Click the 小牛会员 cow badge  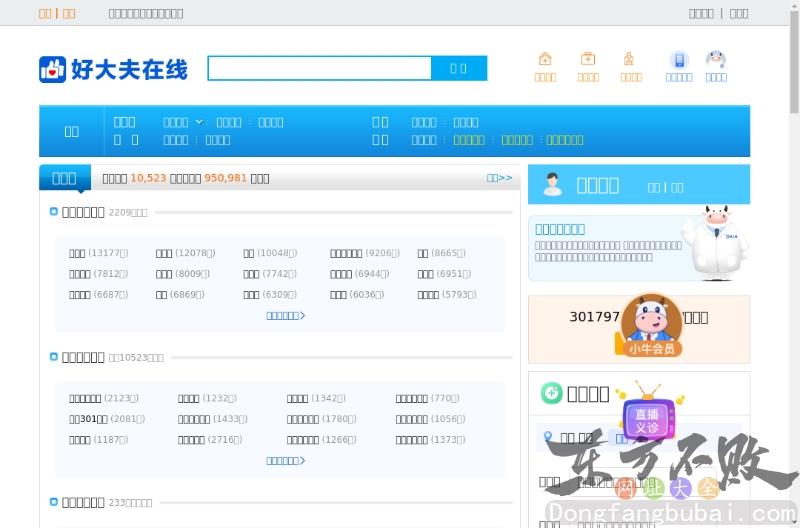(x=651, y=326)
